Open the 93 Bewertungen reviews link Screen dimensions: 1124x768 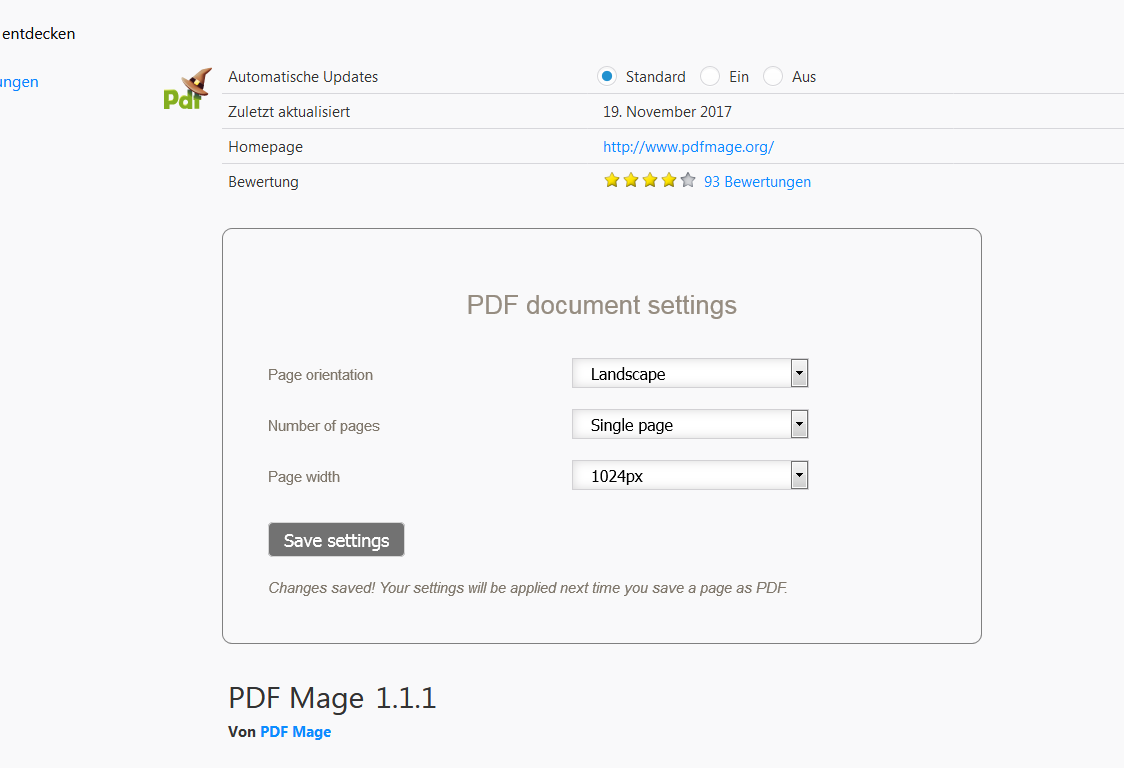pos(757,182)
